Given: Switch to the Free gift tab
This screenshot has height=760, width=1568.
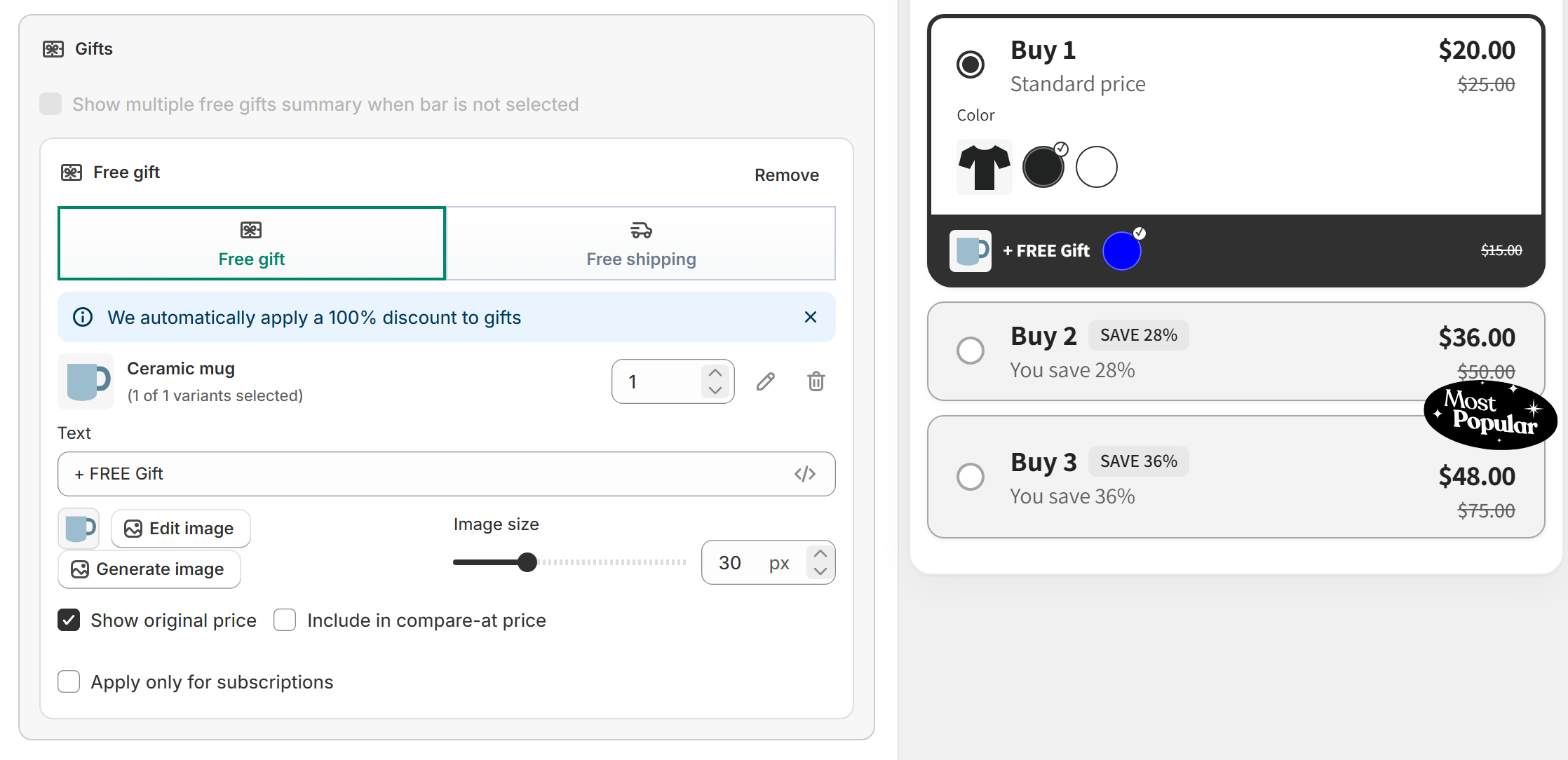Looking at the screenshot, I should coord(252,243).
